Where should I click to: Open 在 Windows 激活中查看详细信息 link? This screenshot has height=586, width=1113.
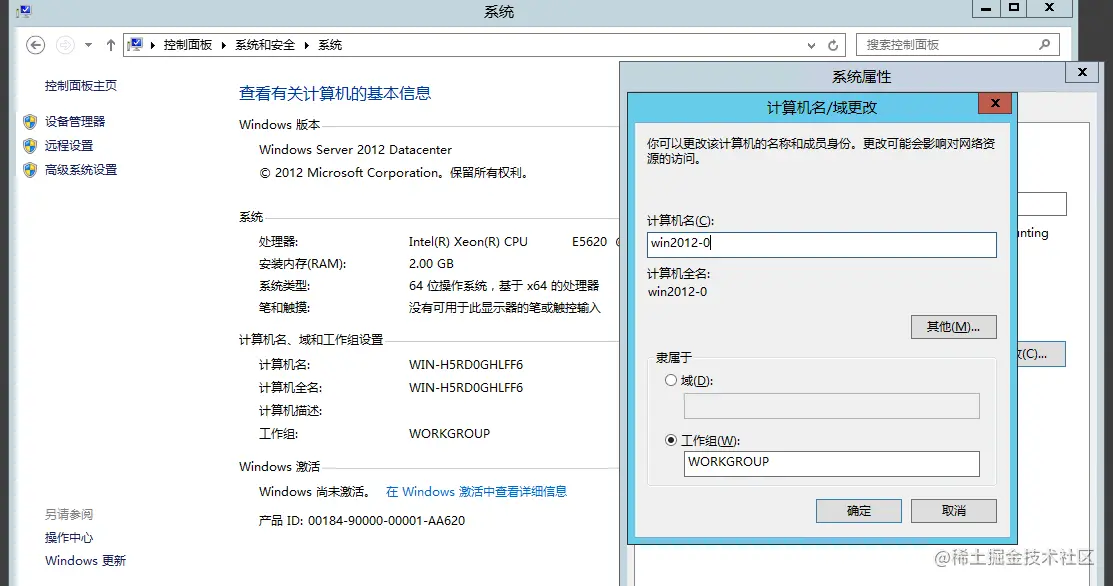[476, 491]
